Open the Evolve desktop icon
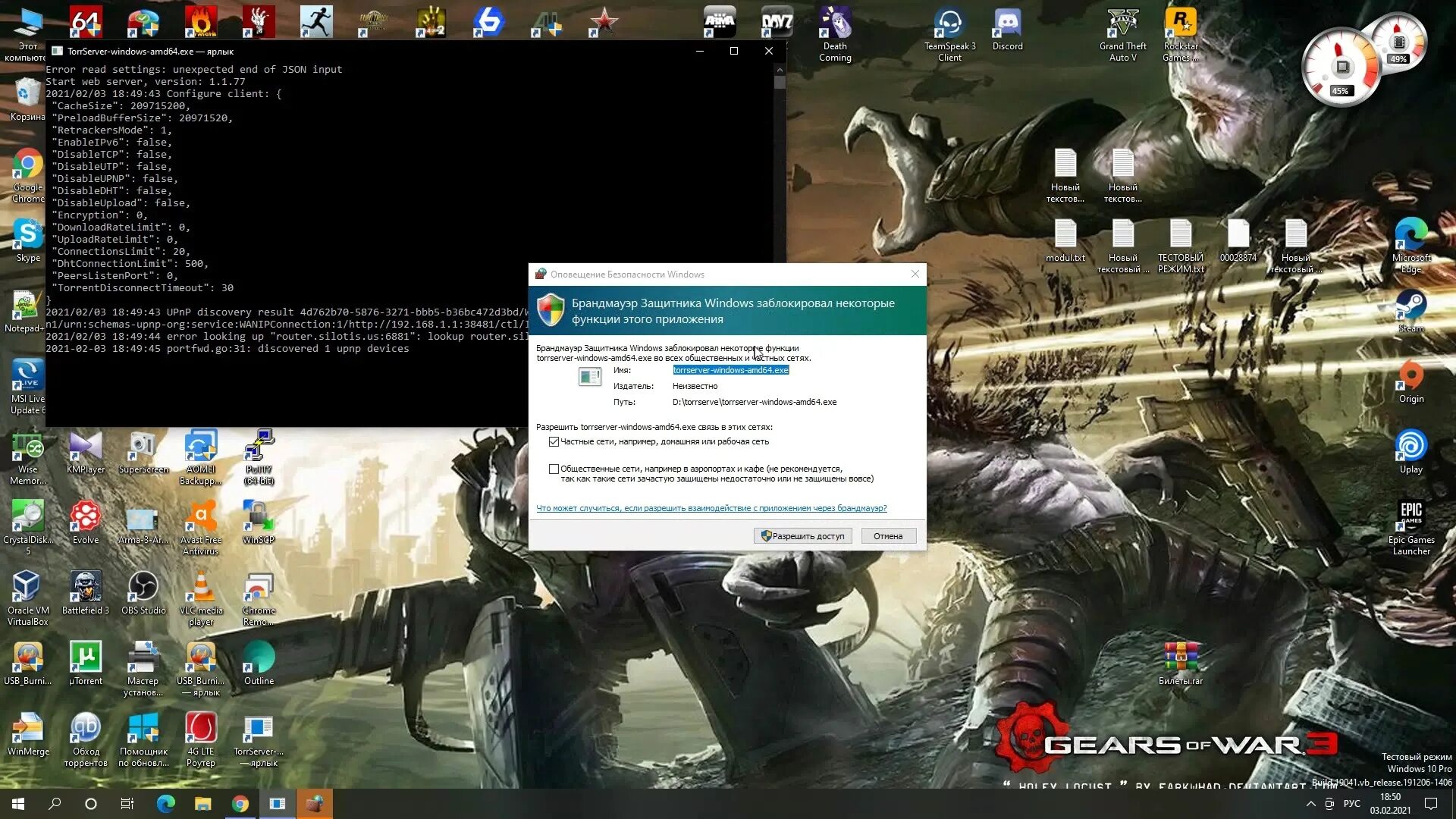Screen dimensions: 1456x819 tap(86, 523)
